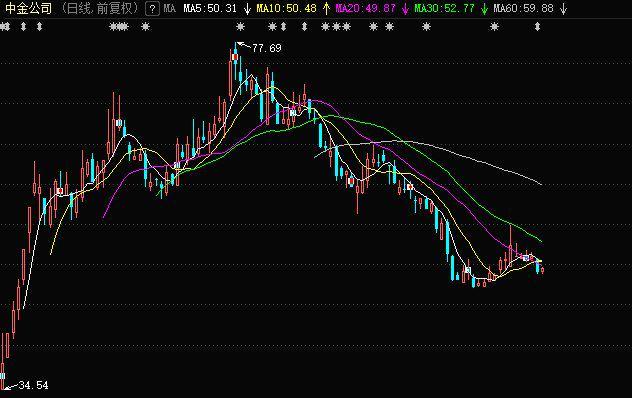Click the star marker directly above the 77.69 peak

240,27
